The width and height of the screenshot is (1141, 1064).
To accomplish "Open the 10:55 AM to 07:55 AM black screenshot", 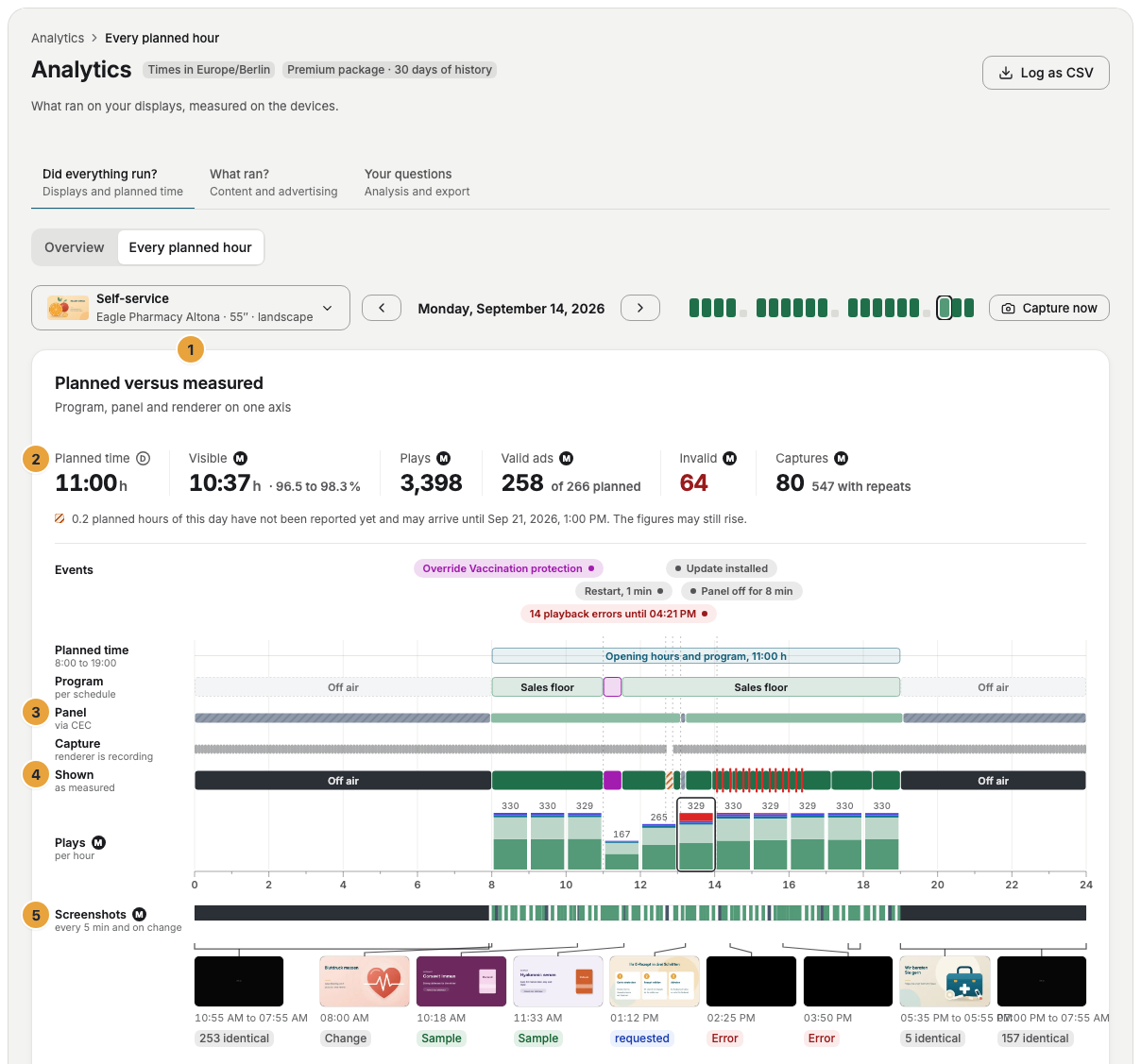I will pos(239,981).
